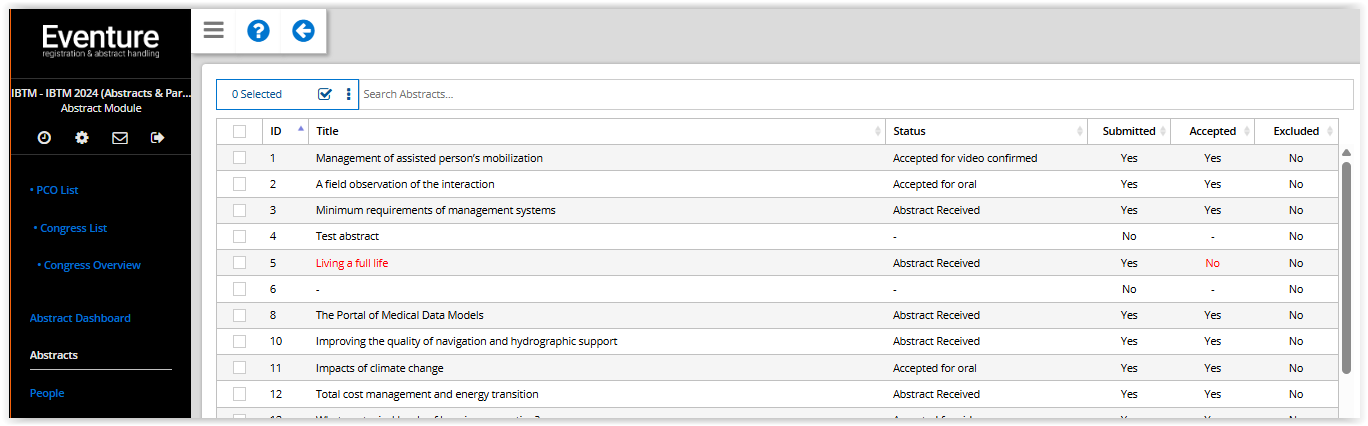Tick the header select-all checkbox
The height and width of the screenshot is (426, 1368).
pos(239,131)
